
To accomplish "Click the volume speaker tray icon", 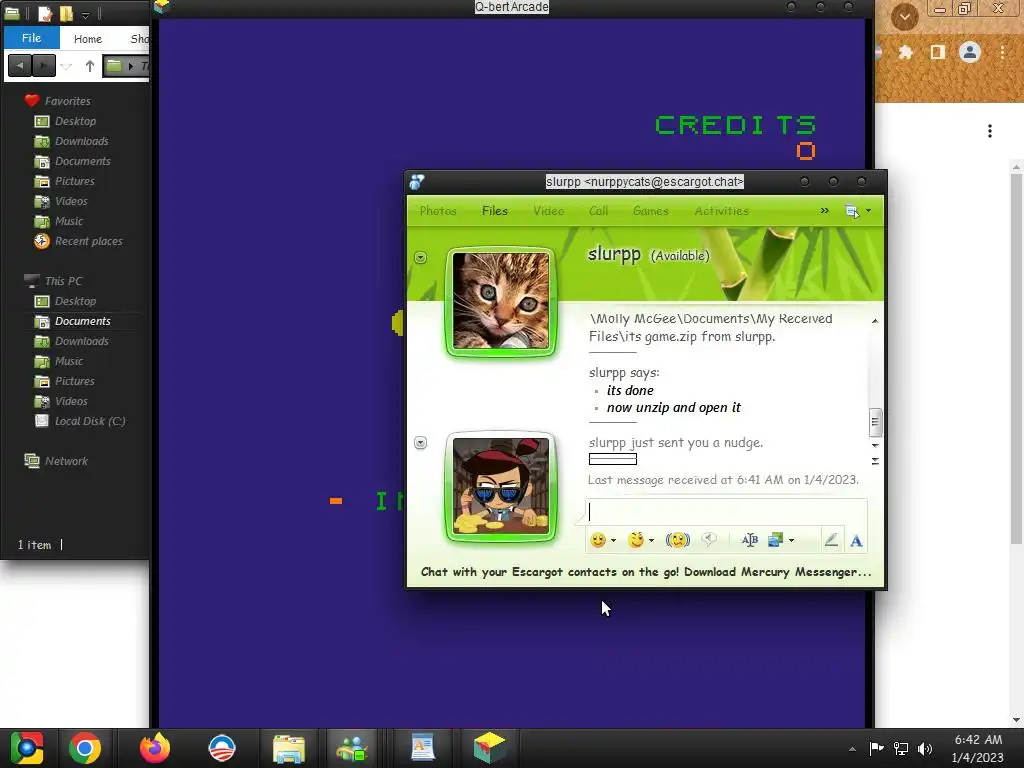I will pyautogui.click(x=925, y=748).
